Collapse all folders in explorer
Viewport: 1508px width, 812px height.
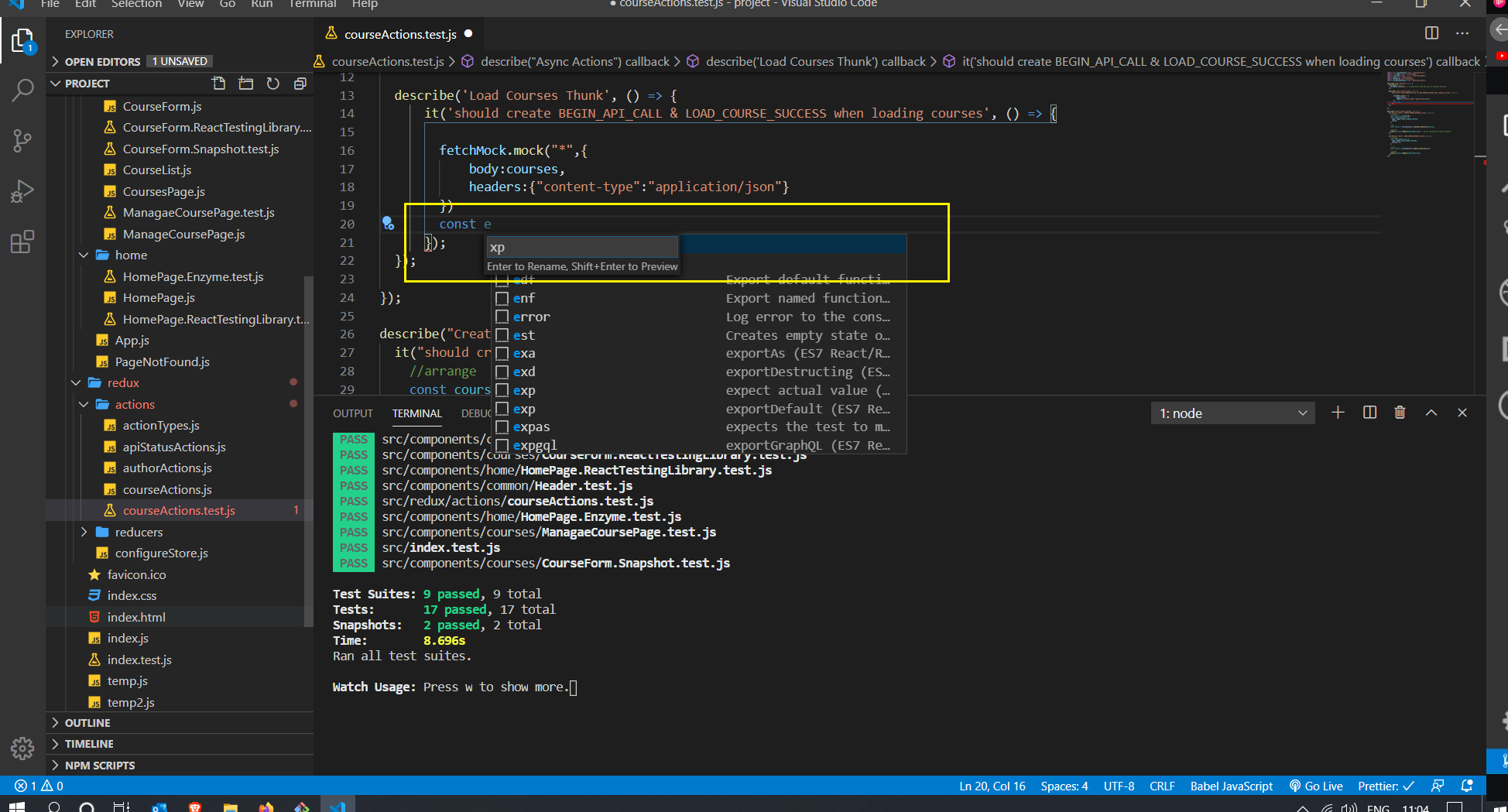point(300,83)
